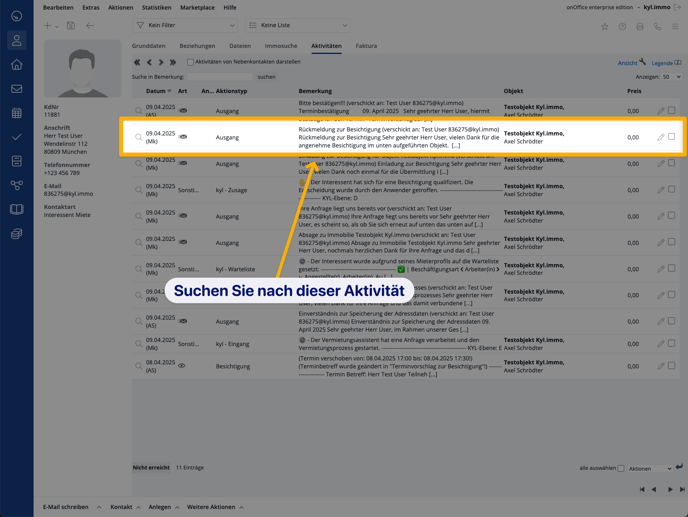This screenshot has height=517, width=688.
Task: Click the magnifier icon of the Besichtigung row
Action: (139, 366)
